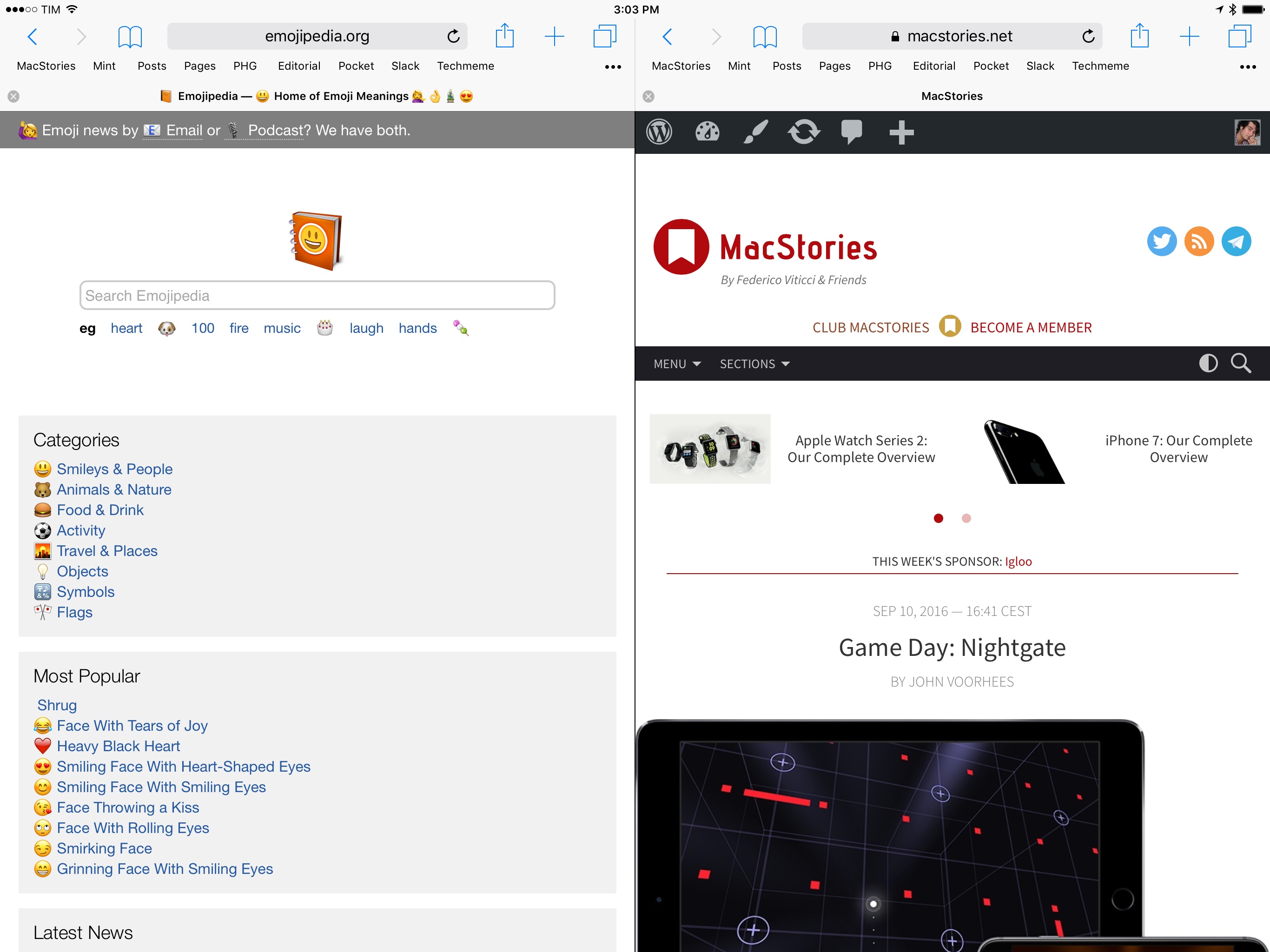Show all tabs in right Safari pane
Viewport: 1270px width, 952px height.
[1240, 36]
